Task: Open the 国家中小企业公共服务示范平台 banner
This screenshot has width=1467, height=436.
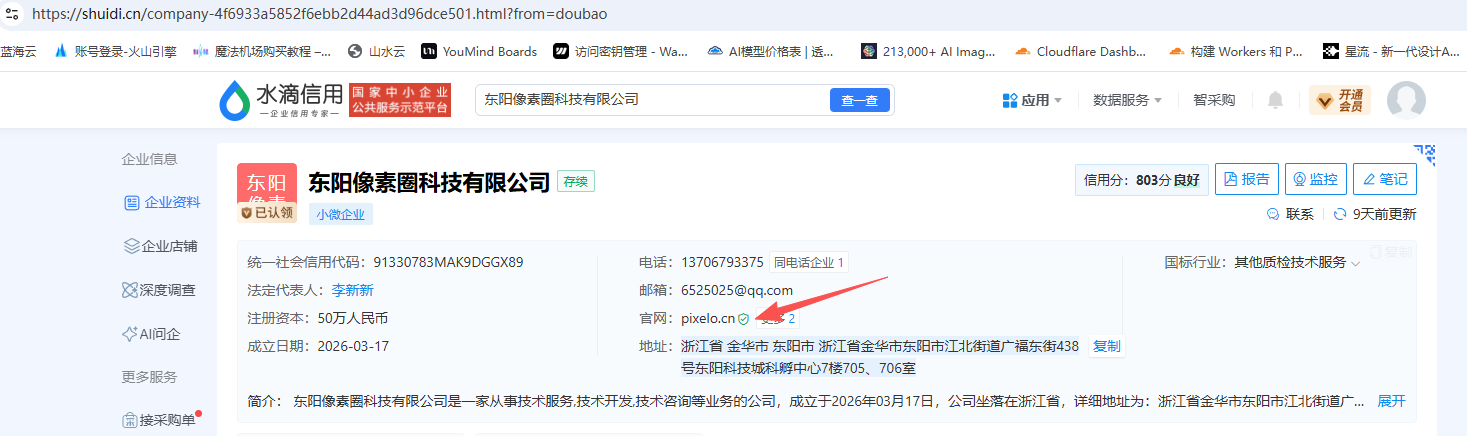Action: click(399, 99)
